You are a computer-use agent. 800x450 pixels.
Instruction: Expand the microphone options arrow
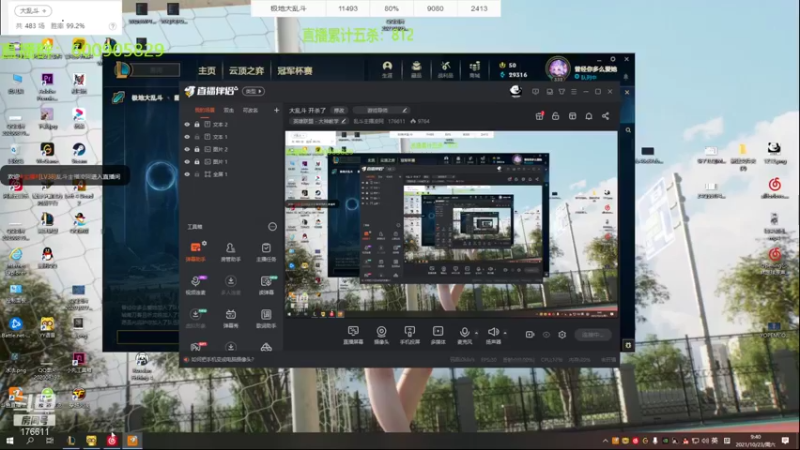point(477,333)
